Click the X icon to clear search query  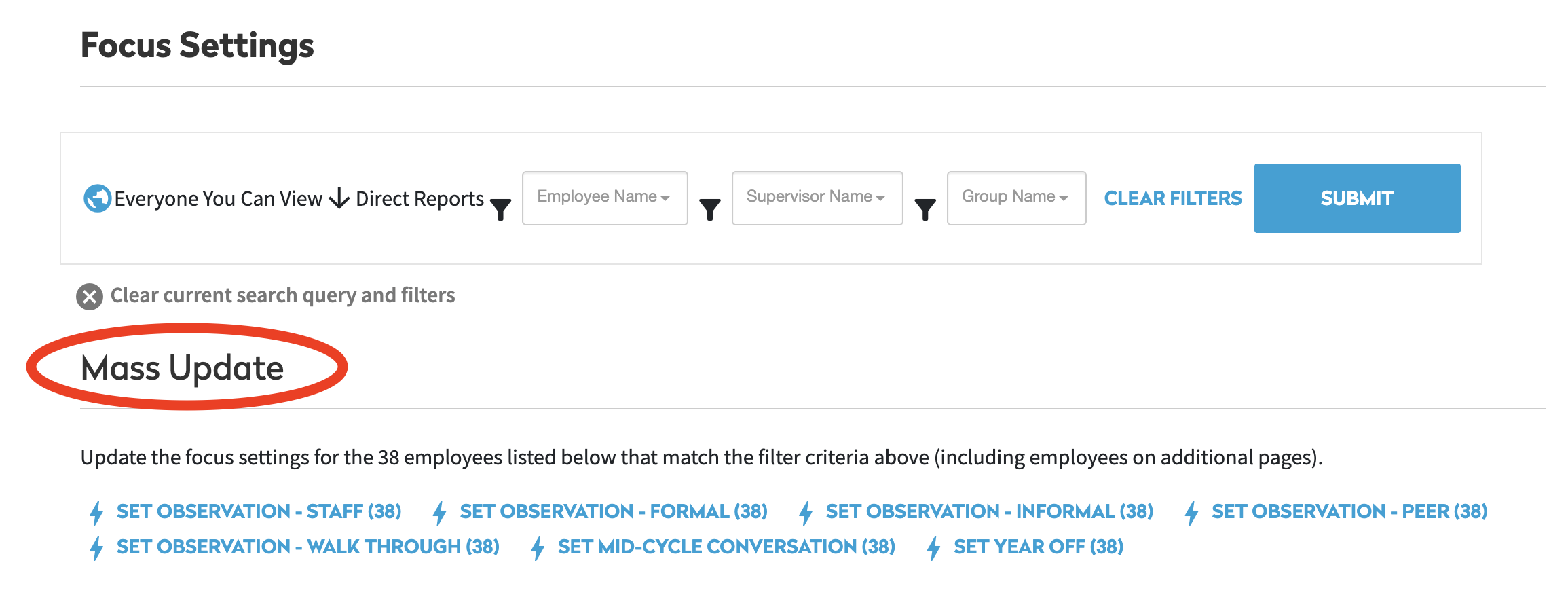(x=90, y=297)
